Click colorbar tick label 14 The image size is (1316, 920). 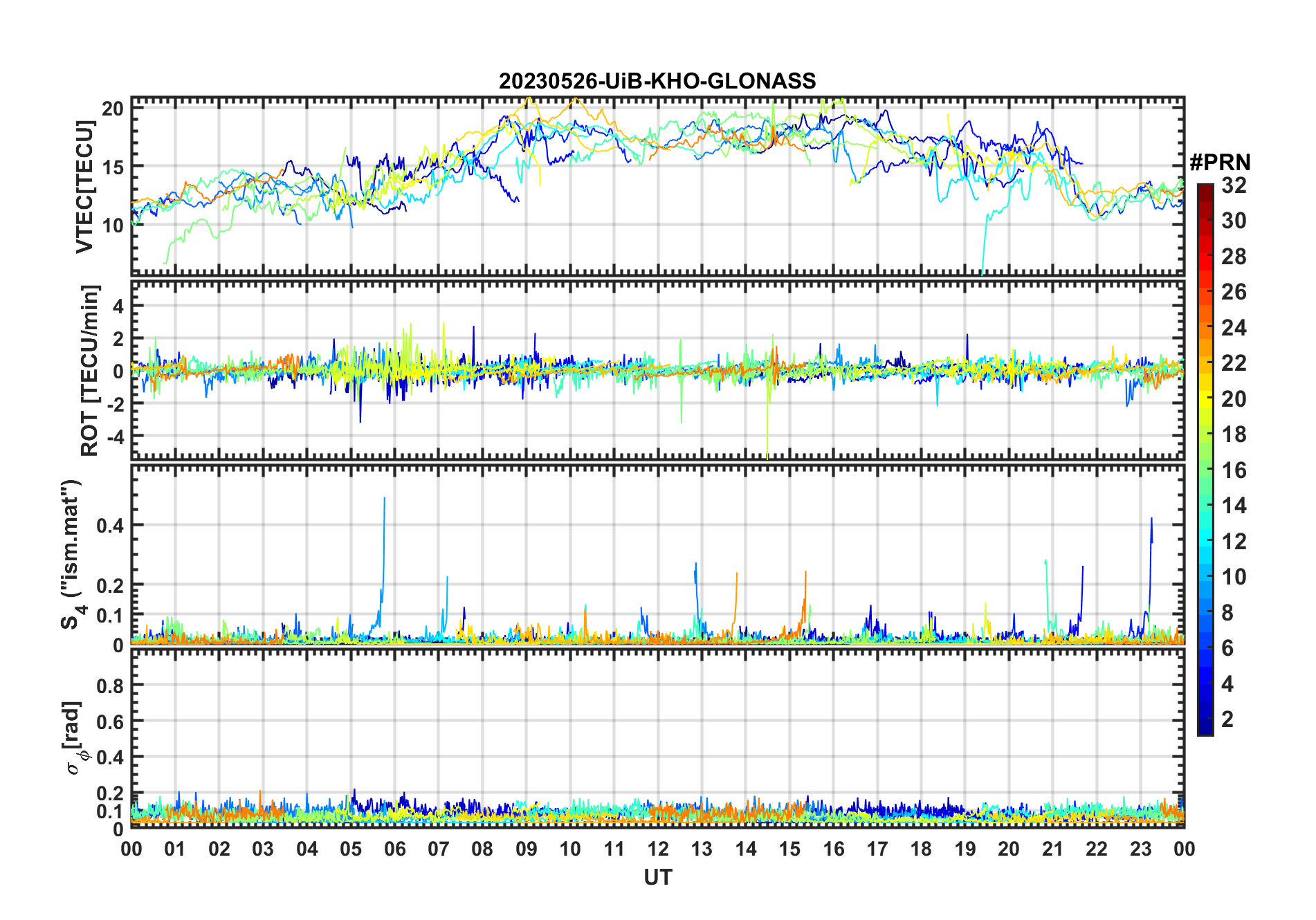point(1234,506)
